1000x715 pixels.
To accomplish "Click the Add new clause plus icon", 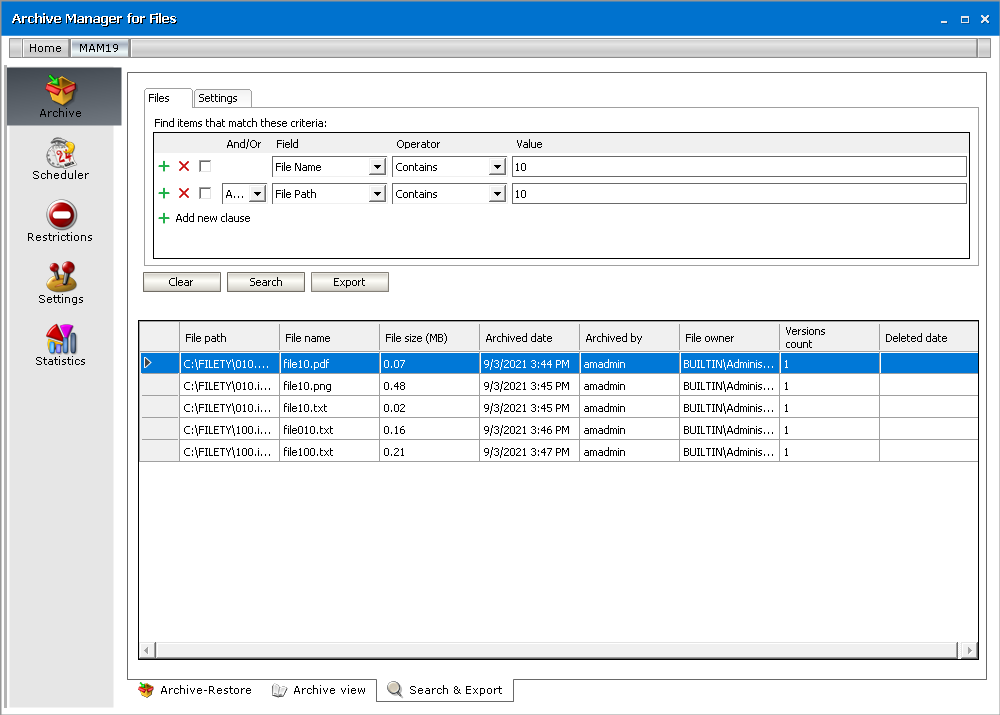I will 164,218.
